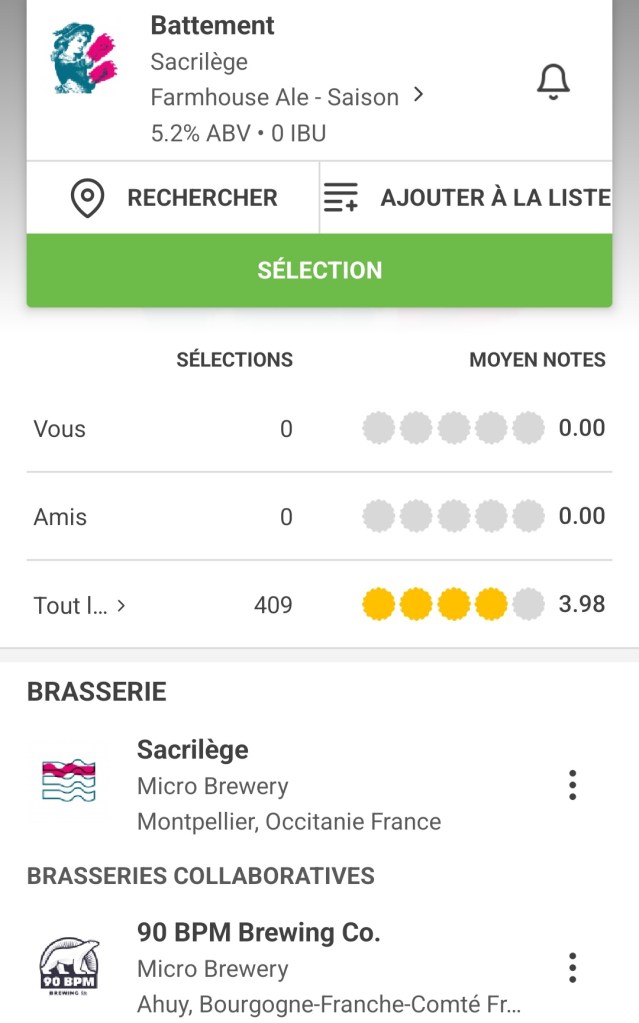639x1023 pixels.
Task: Tap the 90 BPM Brewing polar bear logo
Action: tap(69, 967)
